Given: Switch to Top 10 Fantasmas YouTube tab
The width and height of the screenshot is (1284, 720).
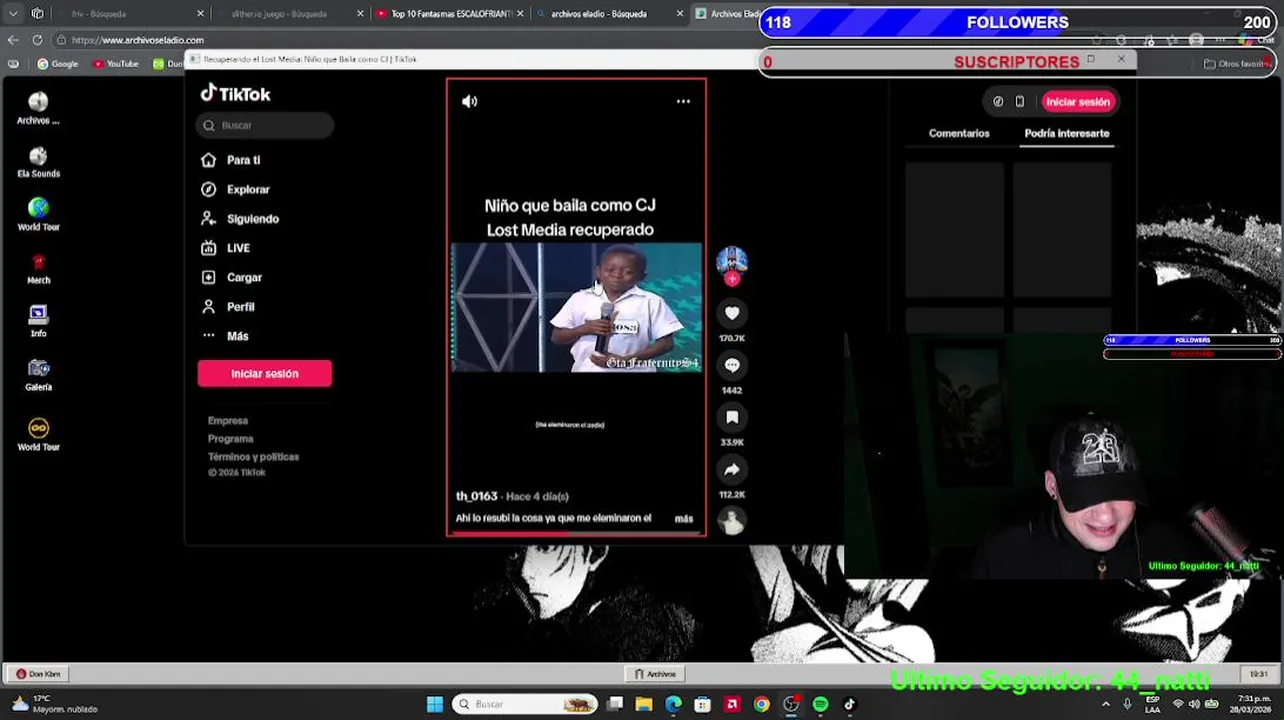Looking at the screenshot, I should pyautogui.click(x=450, y=14).
